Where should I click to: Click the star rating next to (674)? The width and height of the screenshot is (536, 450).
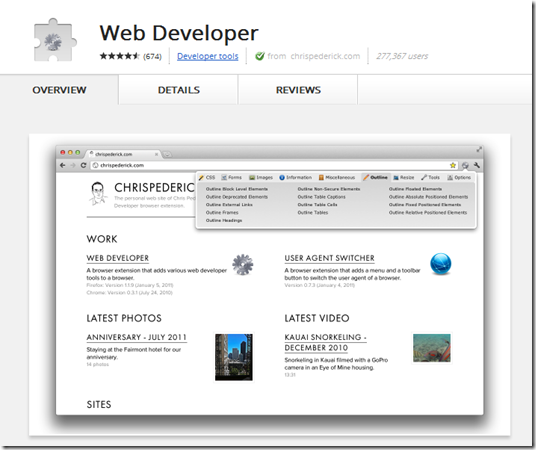click(x=120, y=56)
